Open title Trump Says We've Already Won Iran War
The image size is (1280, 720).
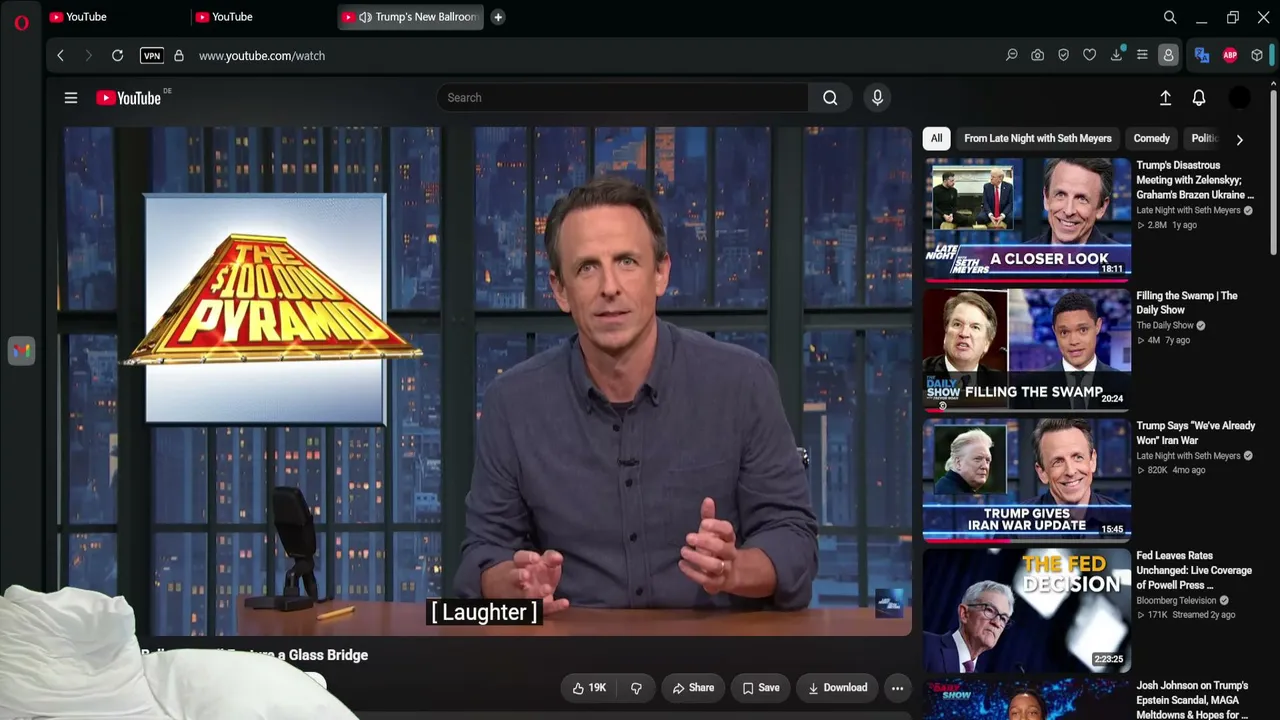[x=1195, y=433]
